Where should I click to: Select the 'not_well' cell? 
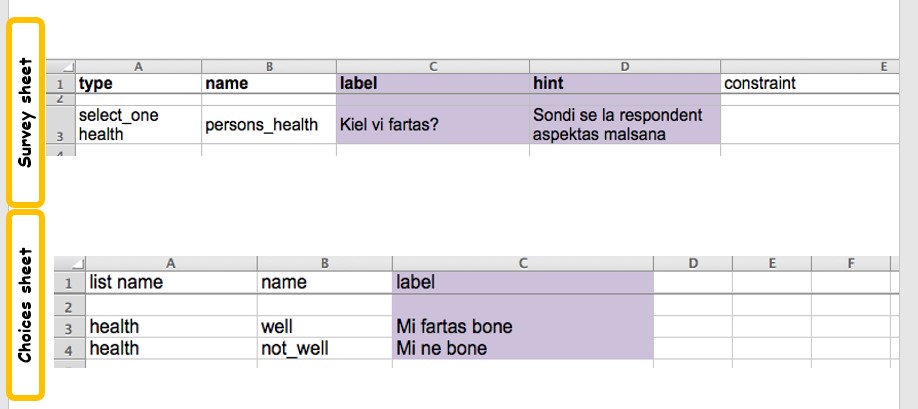324,348
